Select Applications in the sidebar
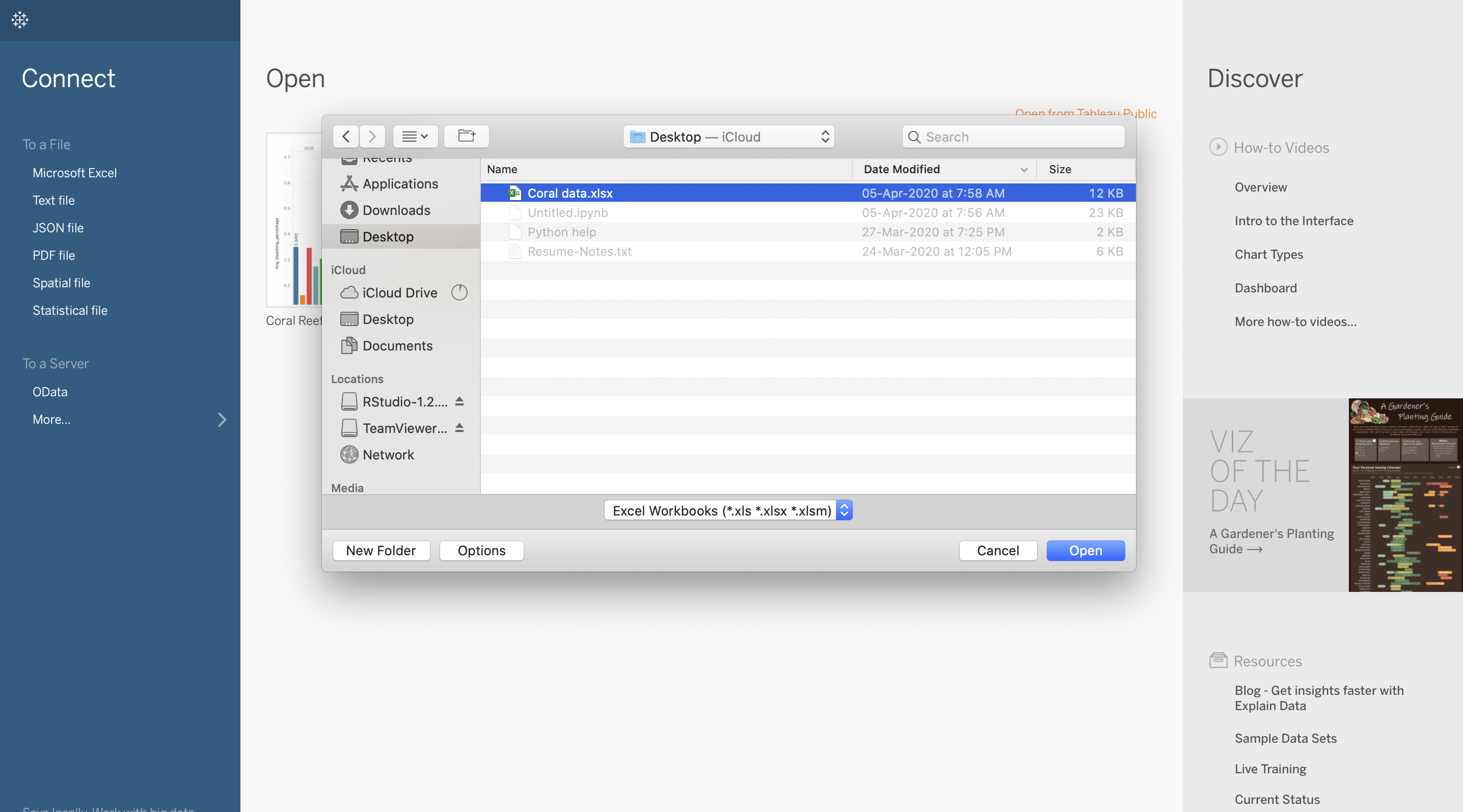The image size is (1463, 812). pyautogui.click(x=400, y=183)
